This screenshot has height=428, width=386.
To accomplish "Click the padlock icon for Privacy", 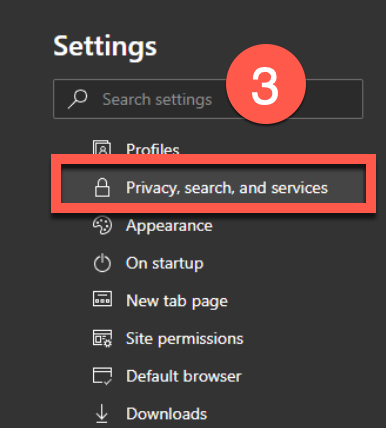I will point(102,187).
